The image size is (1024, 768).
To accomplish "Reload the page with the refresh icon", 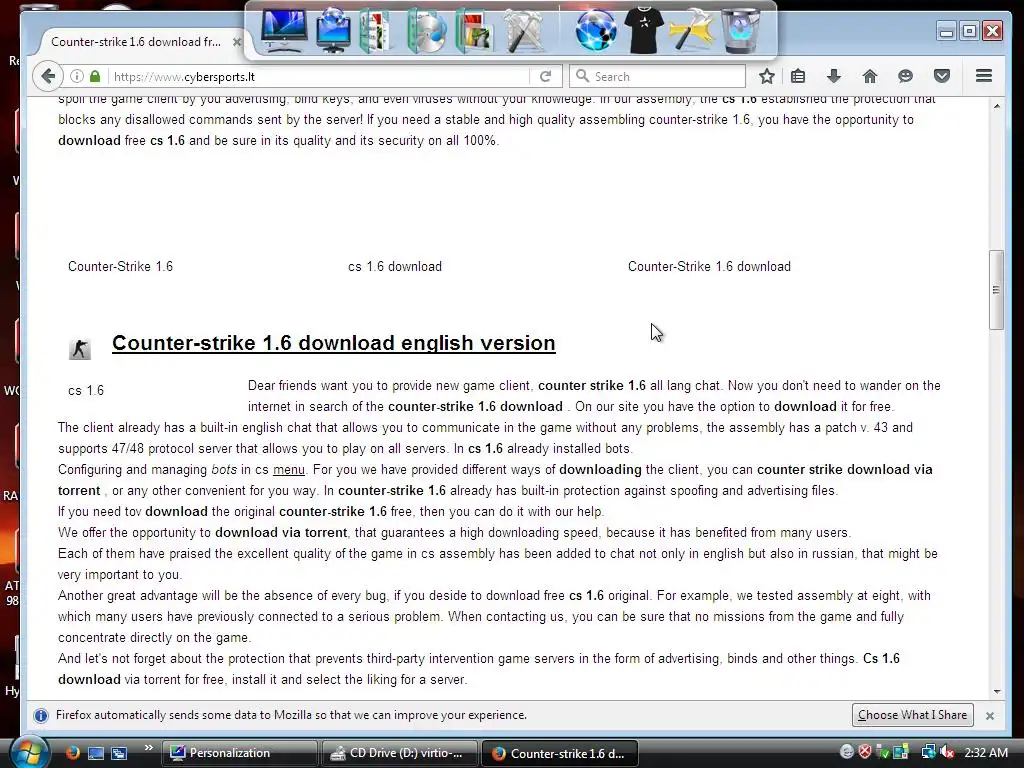I will [x=545, y=76].
